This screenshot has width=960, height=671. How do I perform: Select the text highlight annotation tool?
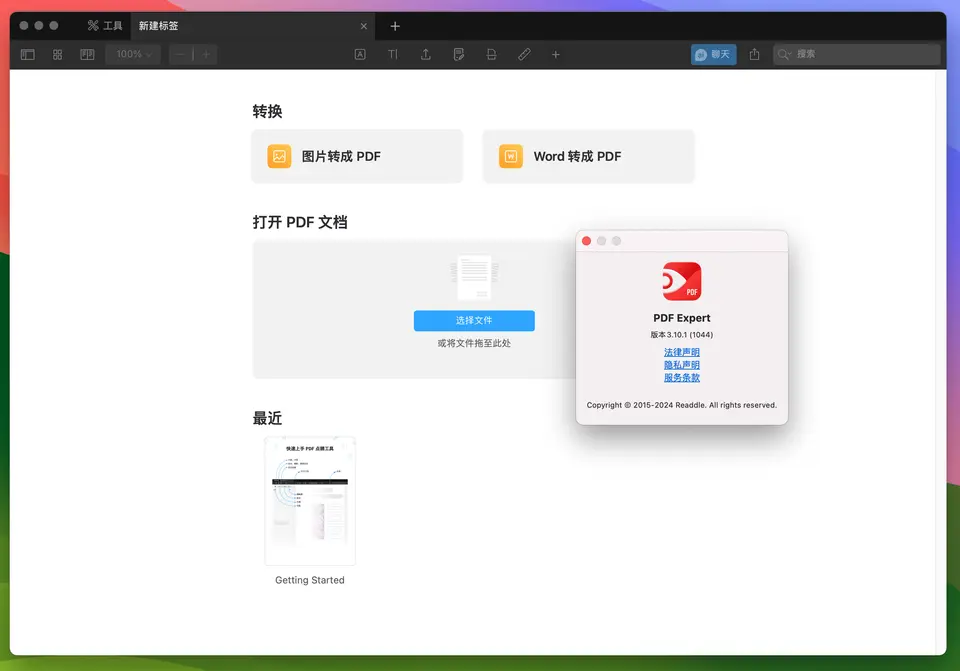(360, 54)
